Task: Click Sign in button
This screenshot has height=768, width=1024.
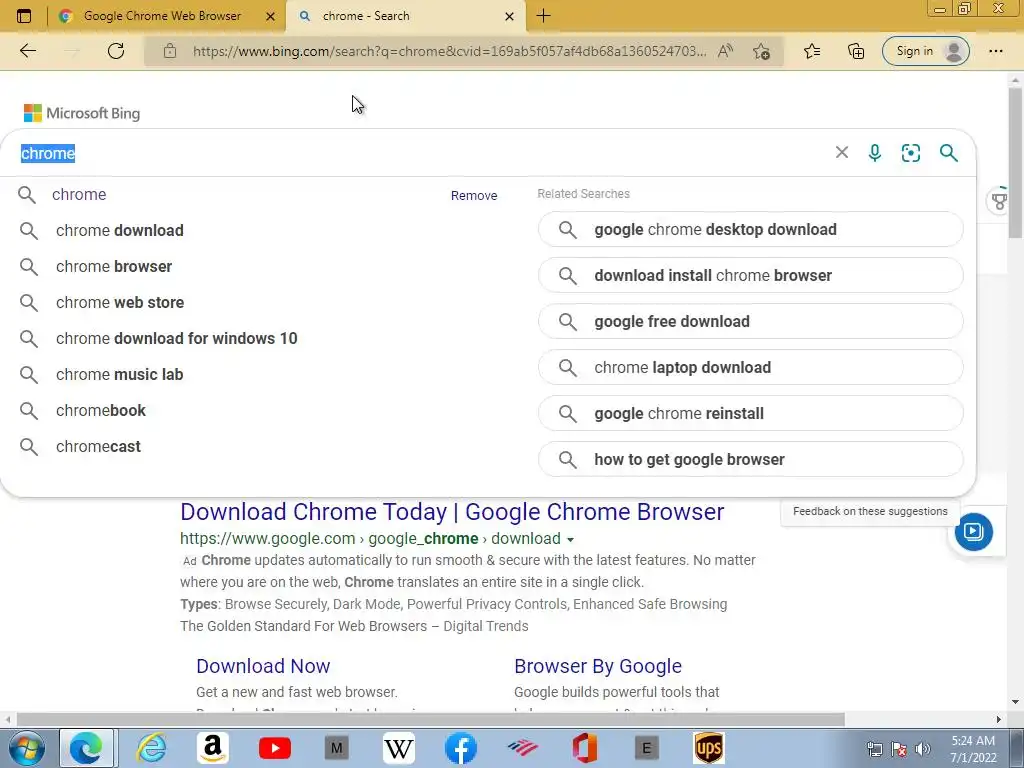Action: coord(925,51)
